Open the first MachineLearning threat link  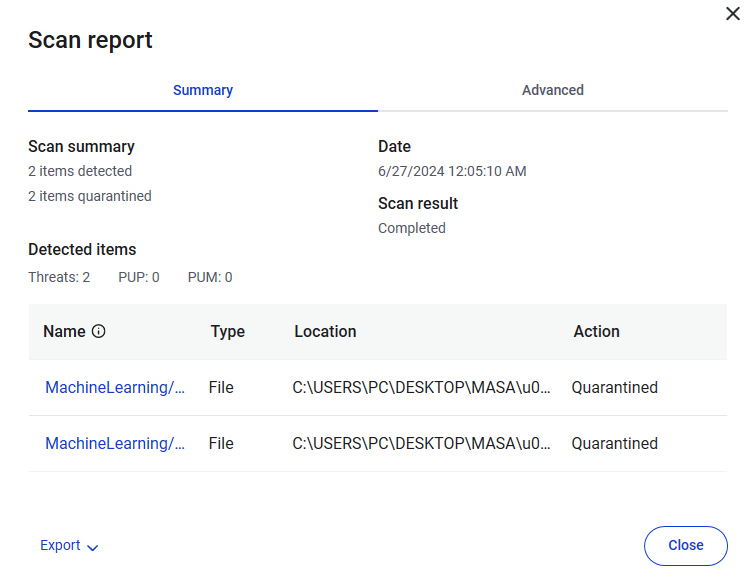(x=115, y=388)
